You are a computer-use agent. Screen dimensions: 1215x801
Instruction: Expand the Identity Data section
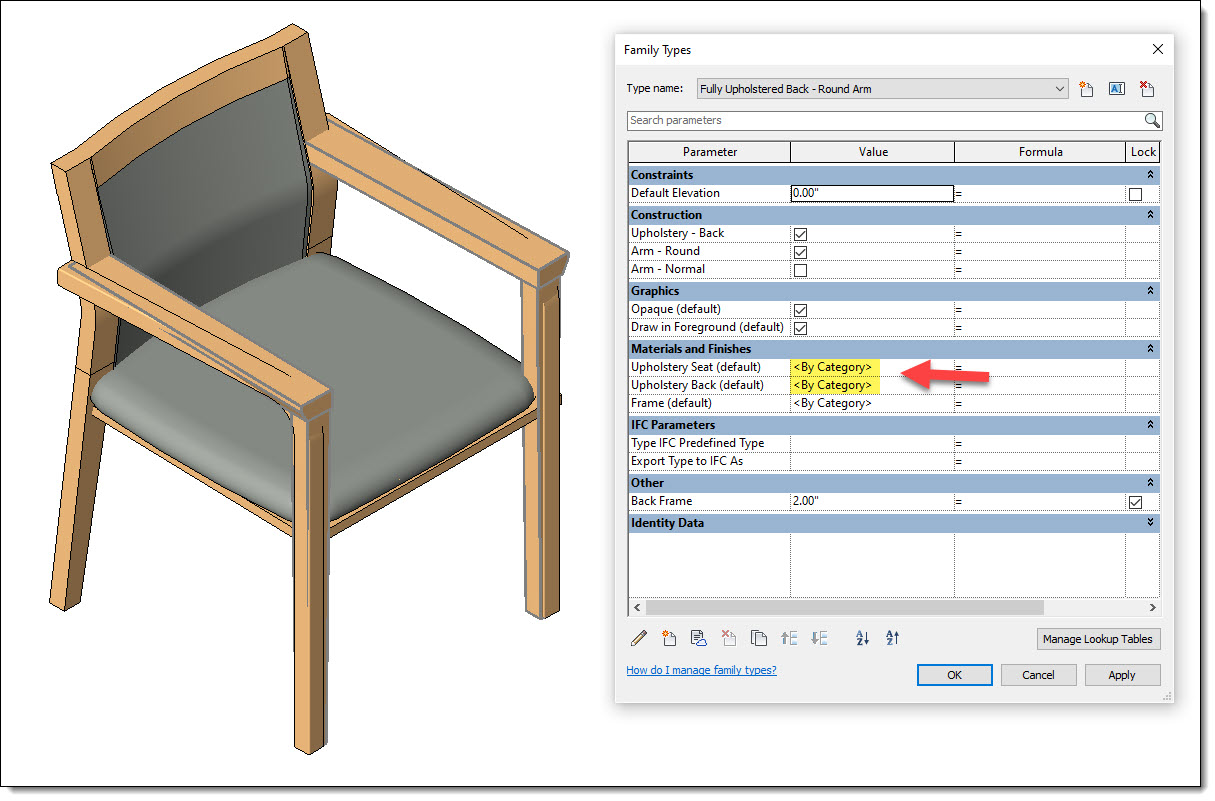click(1149, 522)
